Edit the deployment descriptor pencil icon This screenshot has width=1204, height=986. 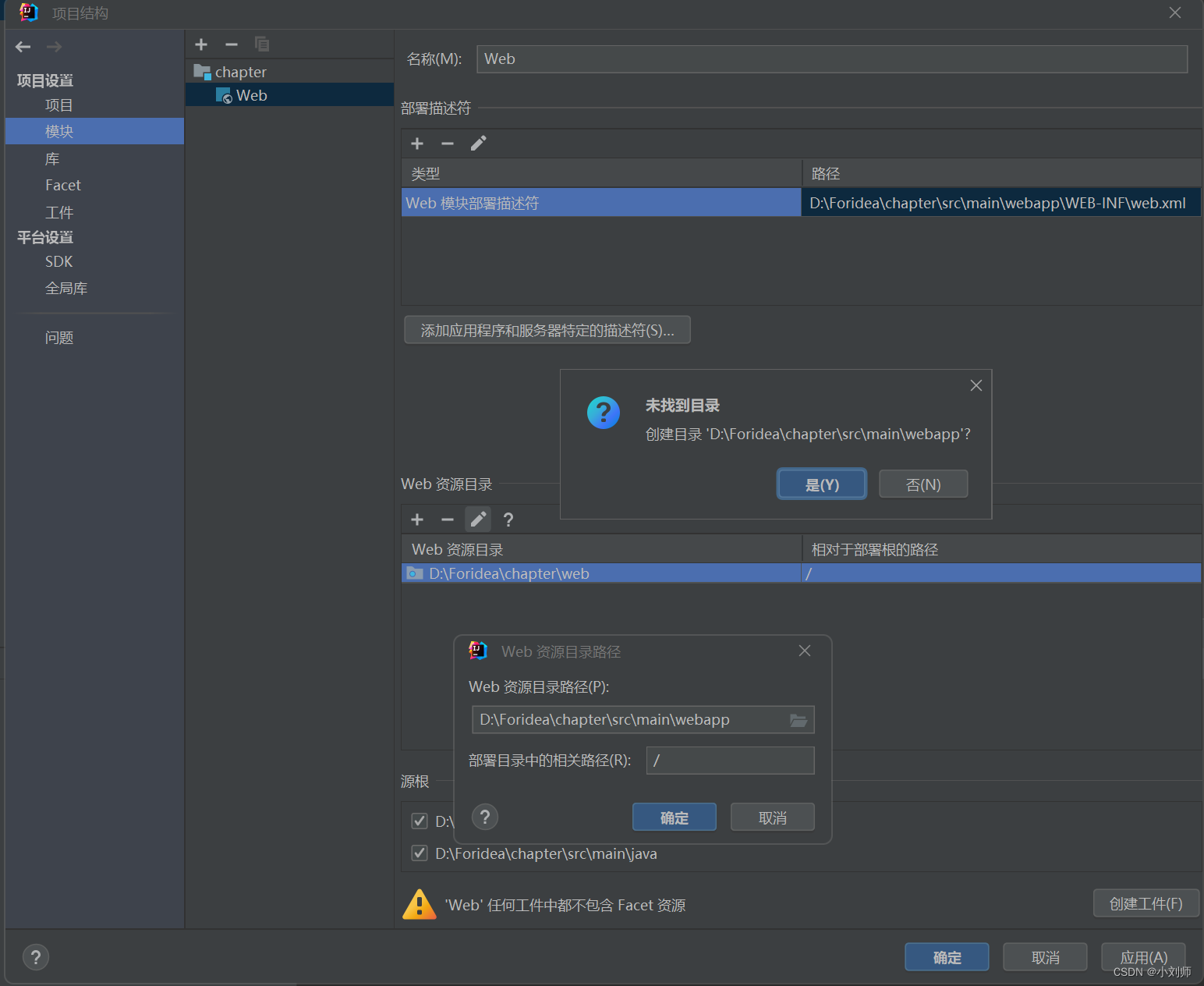[478, 144]
